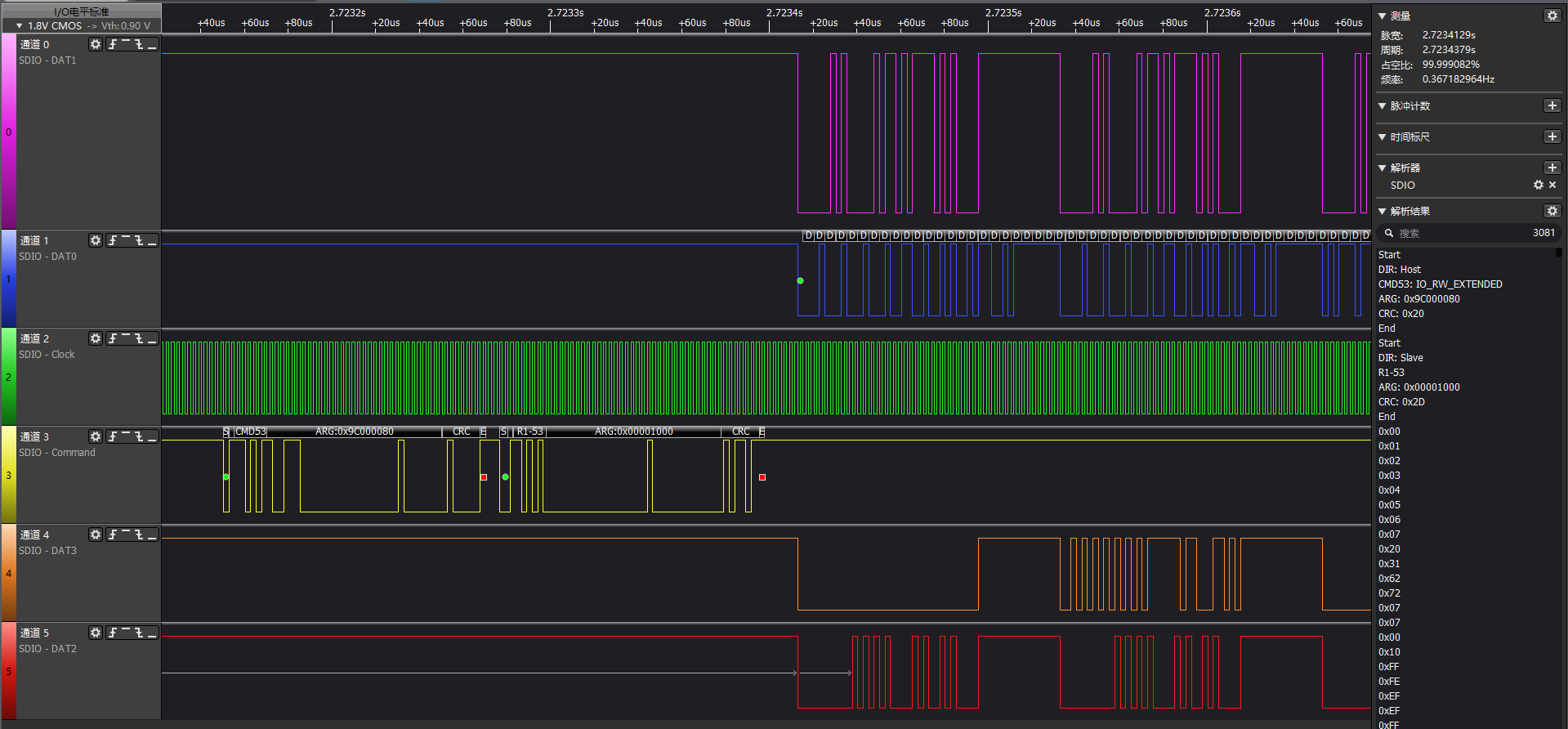Select result row DIR: Host
This screenshot has width=1568, height=729.
click(1400, 270)
